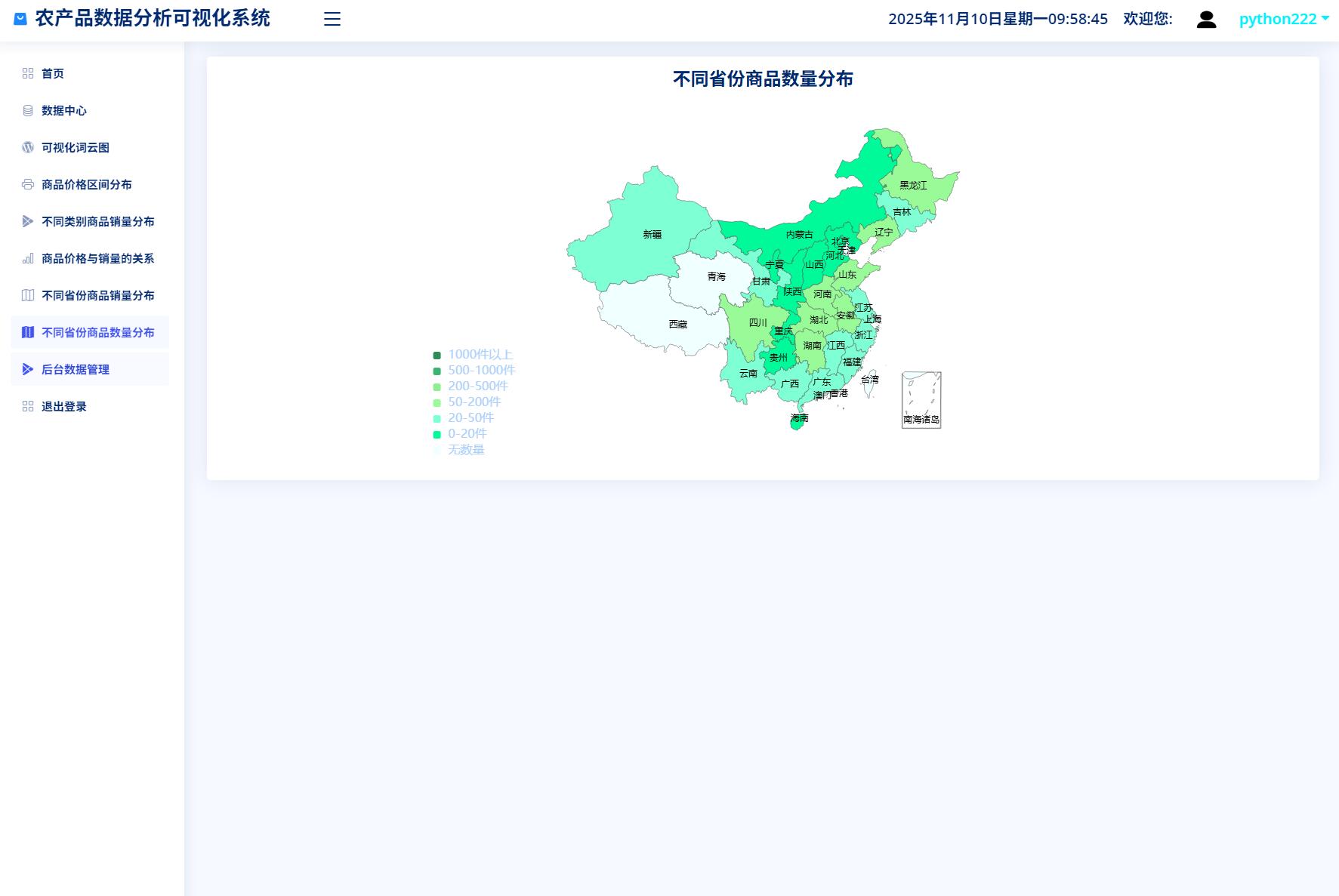Click the 不同类别商品销量分布 arrow icon
This screenshot has height=896, width=1339.
tap(28, 221)
